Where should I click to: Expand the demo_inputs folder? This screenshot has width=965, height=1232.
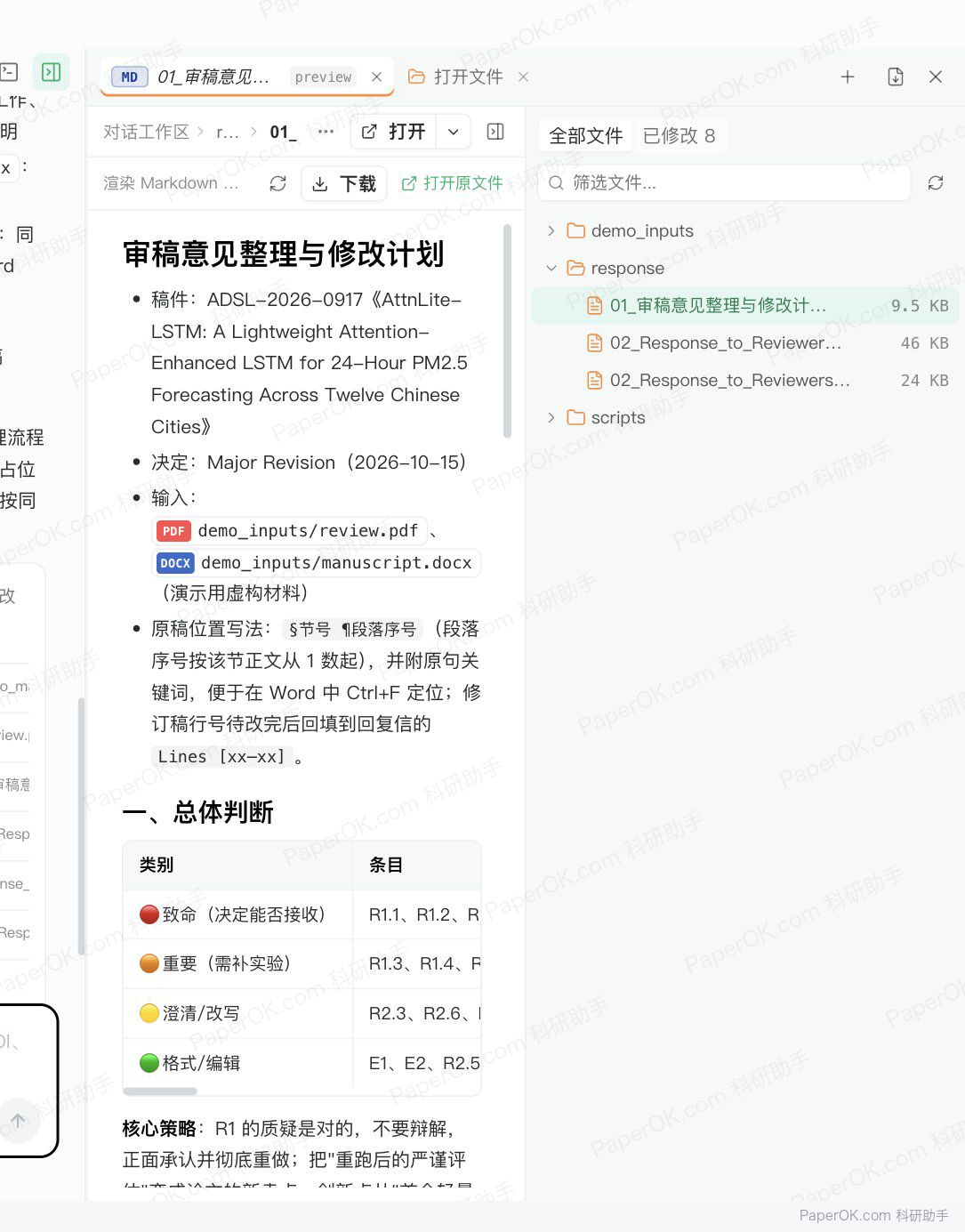(x=551, y=230)
